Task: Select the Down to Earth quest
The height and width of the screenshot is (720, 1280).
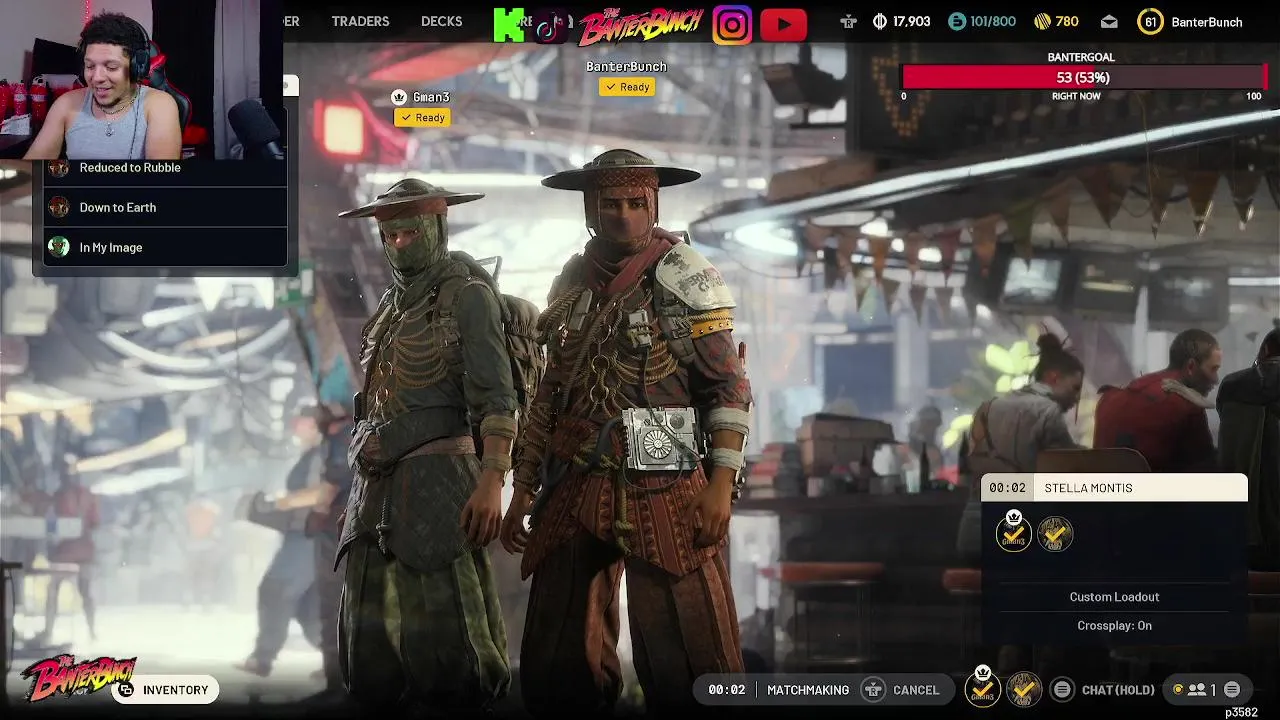Action: point(164,208)
